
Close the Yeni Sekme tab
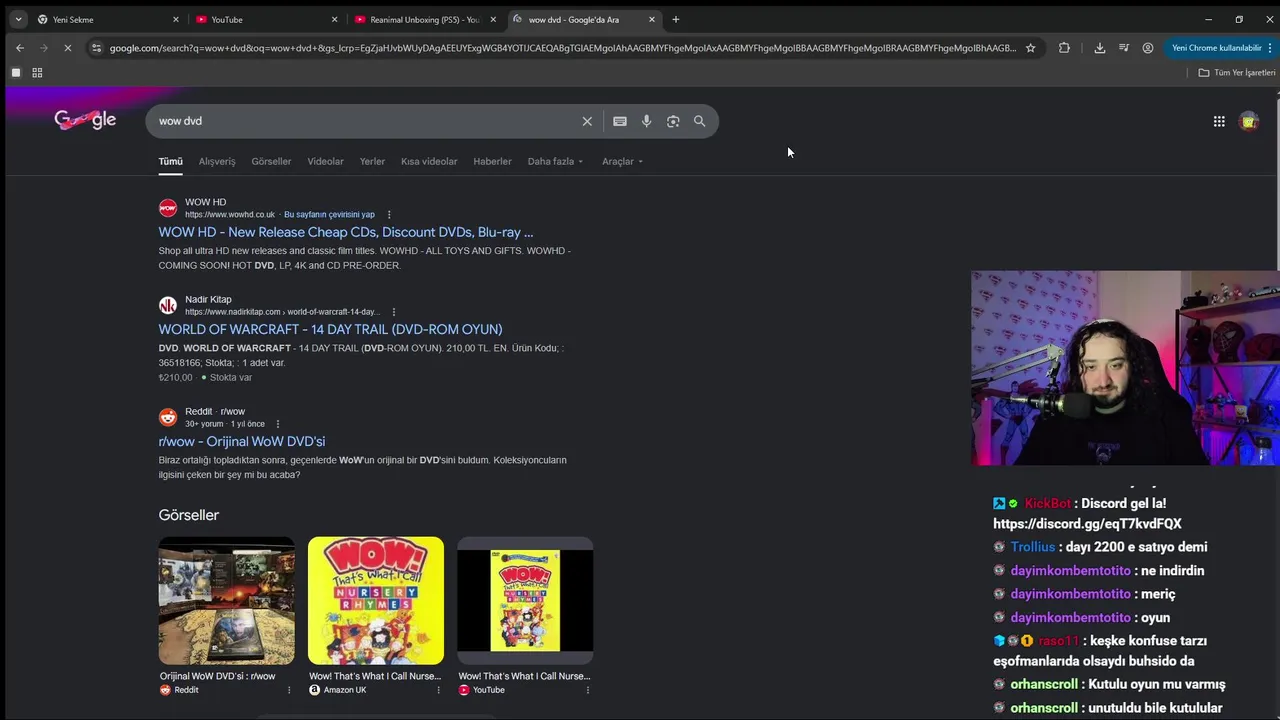175,19
